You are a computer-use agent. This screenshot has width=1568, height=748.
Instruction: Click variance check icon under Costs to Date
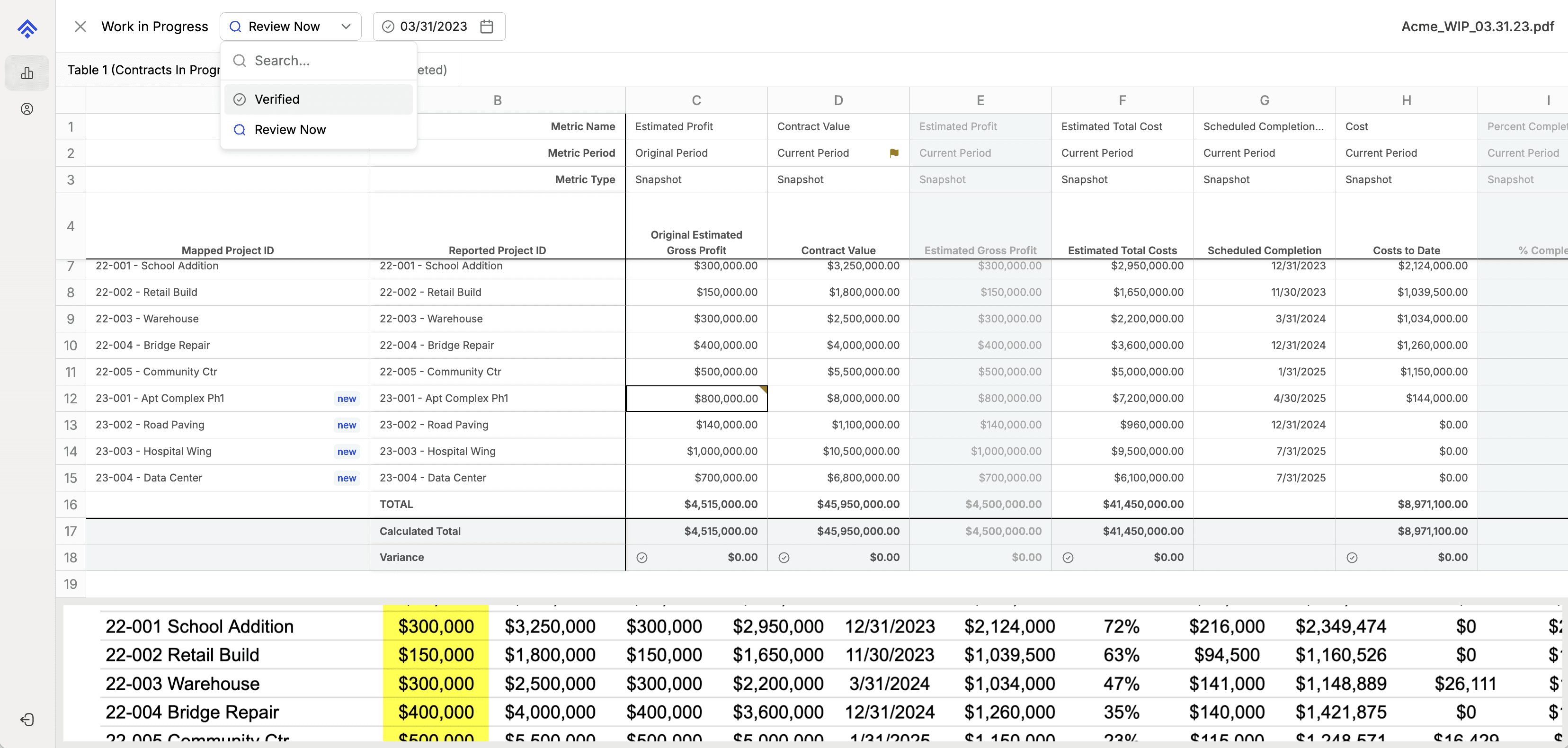pyautogui.click(x=1352, y=558)
